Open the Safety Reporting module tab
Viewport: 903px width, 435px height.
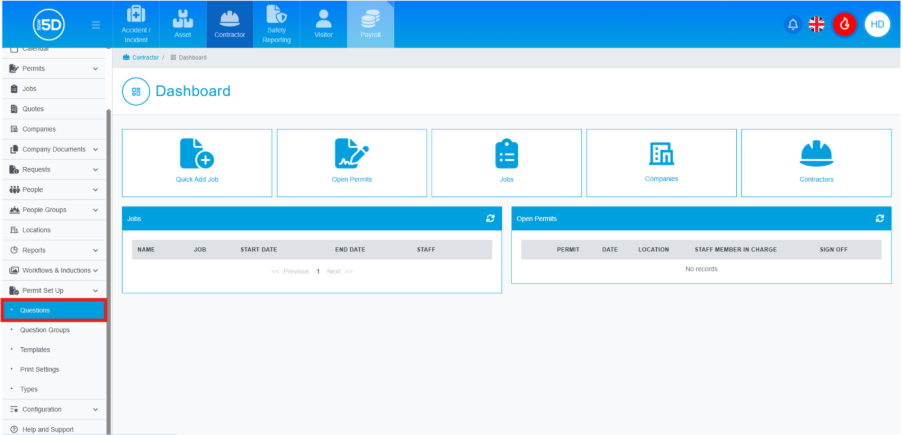coord(276,24)
